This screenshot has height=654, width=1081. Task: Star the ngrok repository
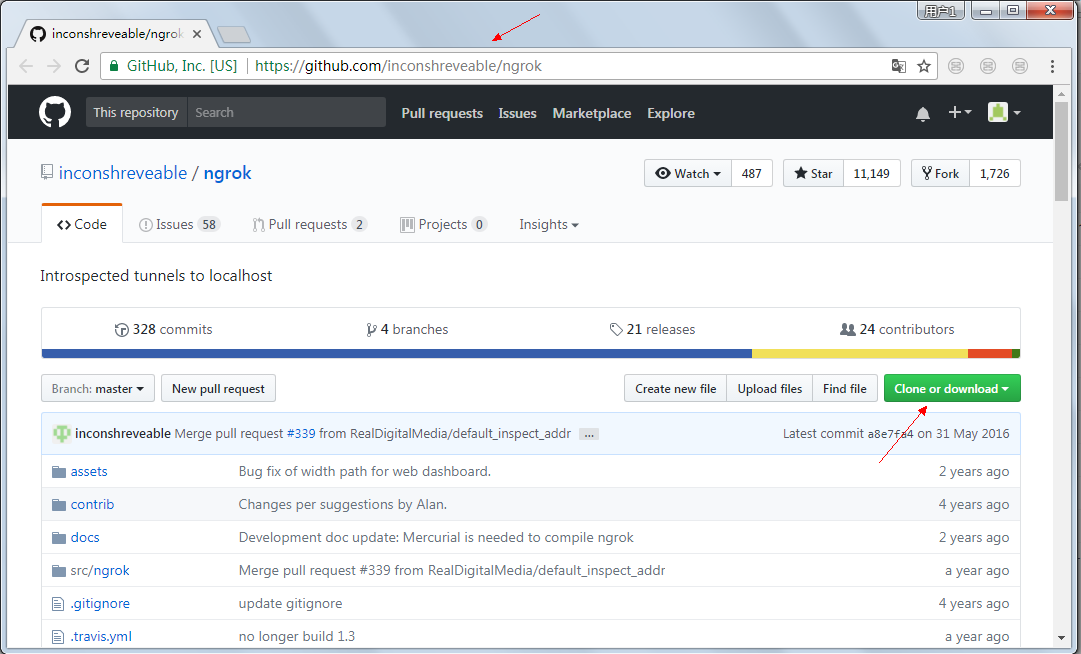813,173
